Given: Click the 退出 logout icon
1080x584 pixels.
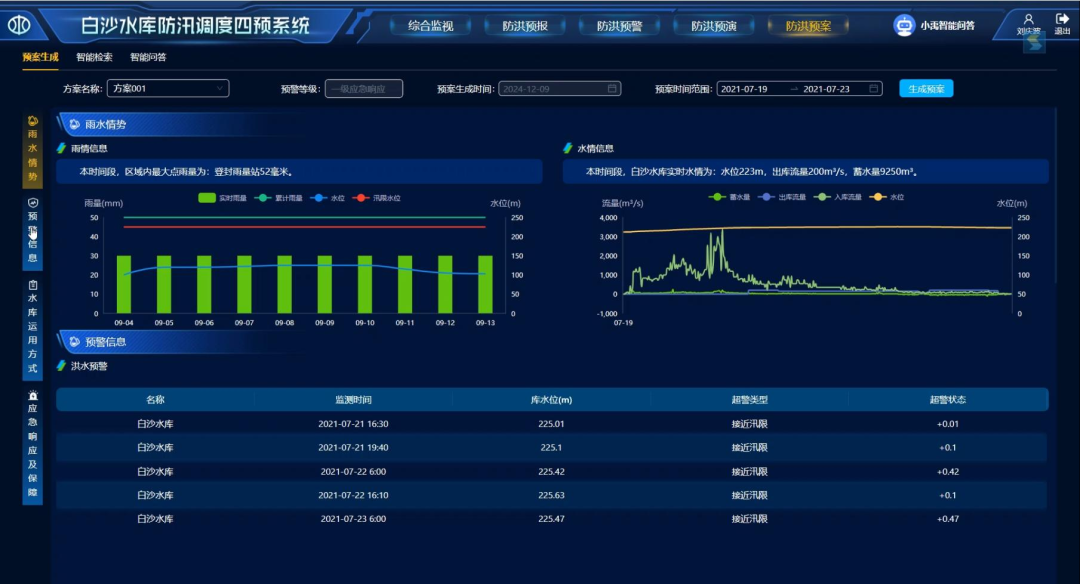Looking at the screenshot, I should [1062, 19].
